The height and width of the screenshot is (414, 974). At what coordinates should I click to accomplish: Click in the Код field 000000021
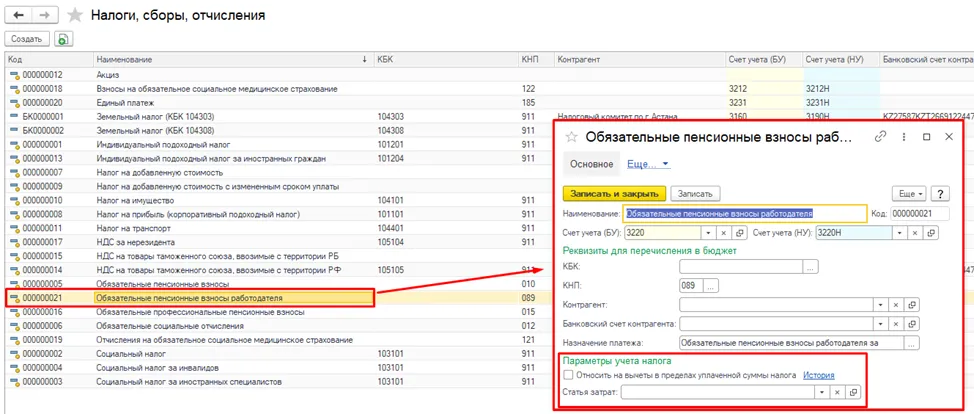(920, 213)
